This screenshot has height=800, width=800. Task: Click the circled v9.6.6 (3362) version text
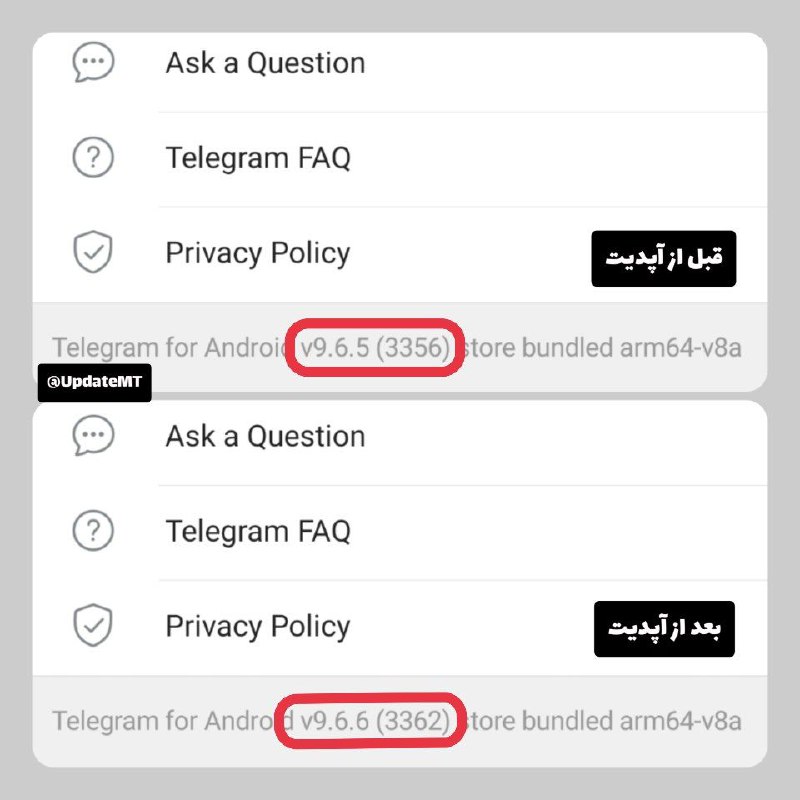[375, 721]
